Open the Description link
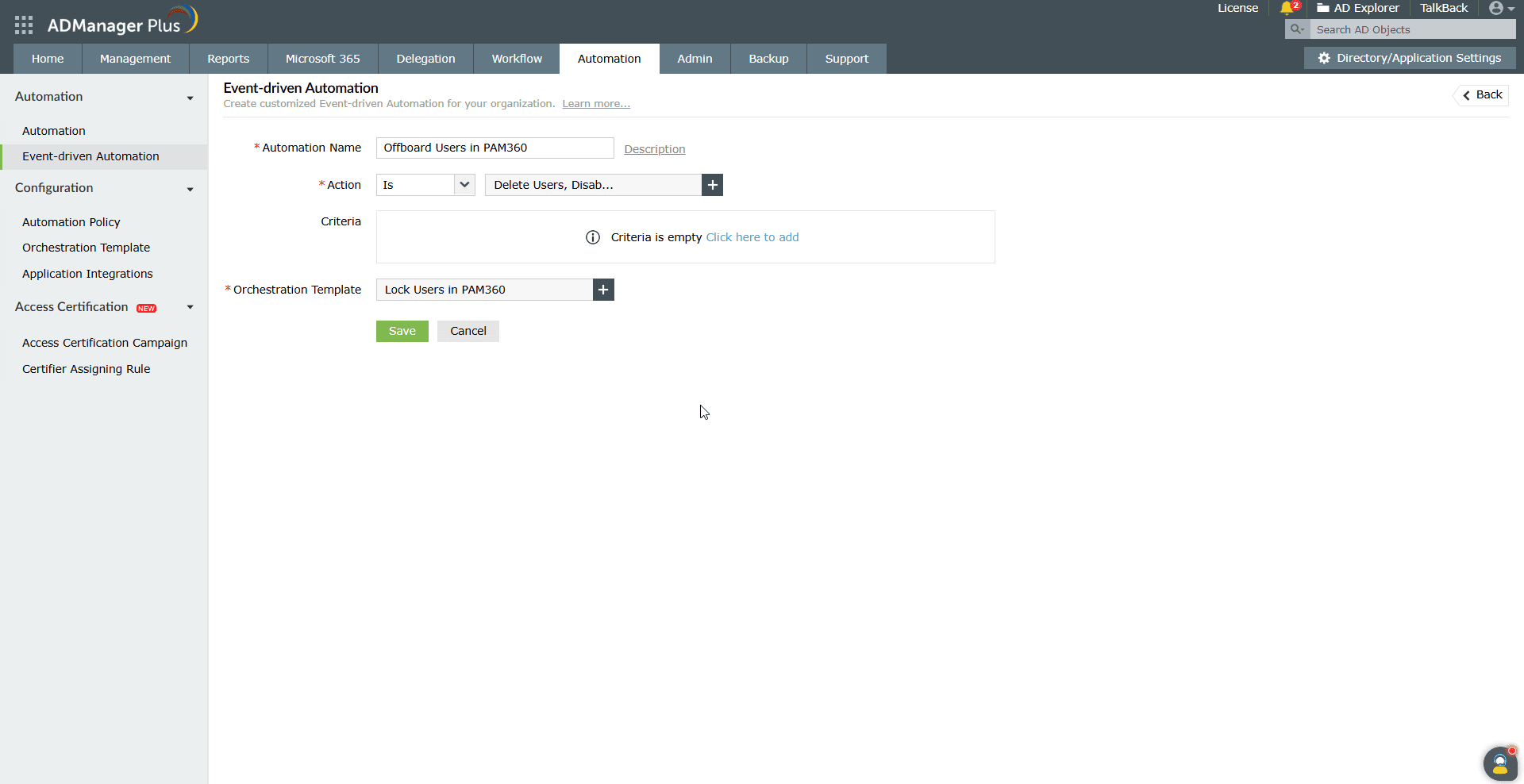Image resolution: width=1524 pixels, height=784 pixels. [655, 149]
